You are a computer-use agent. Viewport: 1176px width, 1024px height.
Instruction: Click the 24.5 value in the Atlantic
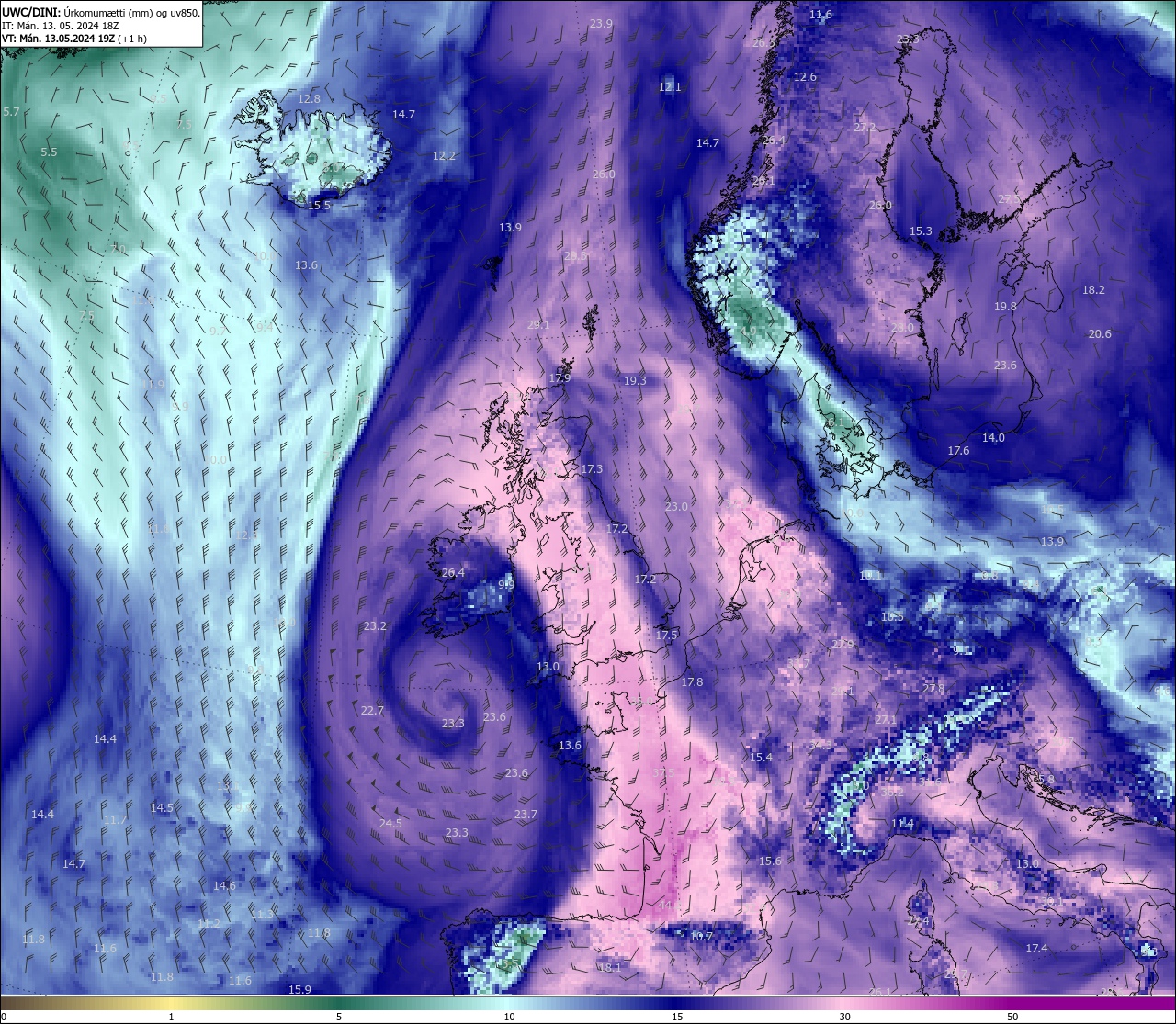[390, 824]
